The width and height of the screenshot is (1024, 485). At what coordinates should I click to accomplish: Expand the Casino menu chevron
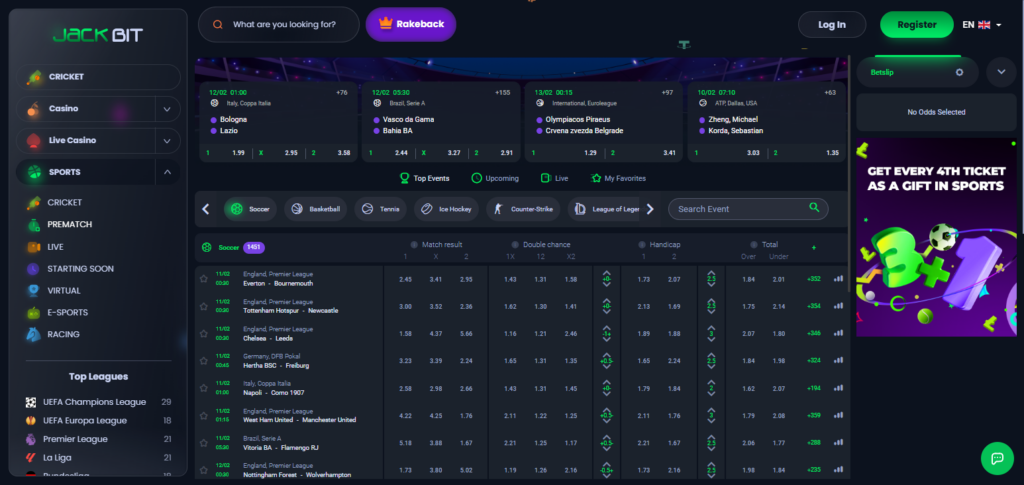[x=166, y=108]
